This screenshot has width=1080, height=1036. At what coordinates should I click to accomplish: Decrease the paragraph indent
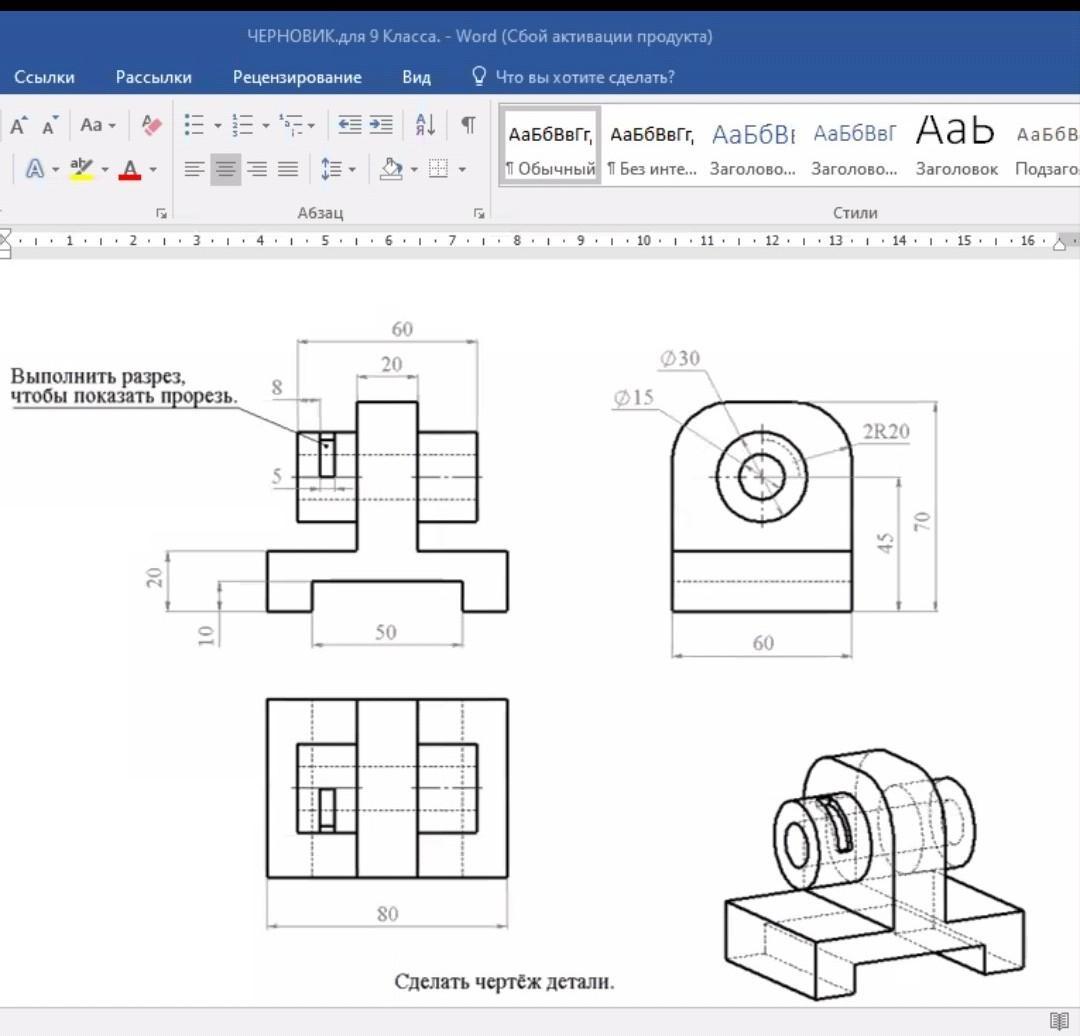click(349, 125)
